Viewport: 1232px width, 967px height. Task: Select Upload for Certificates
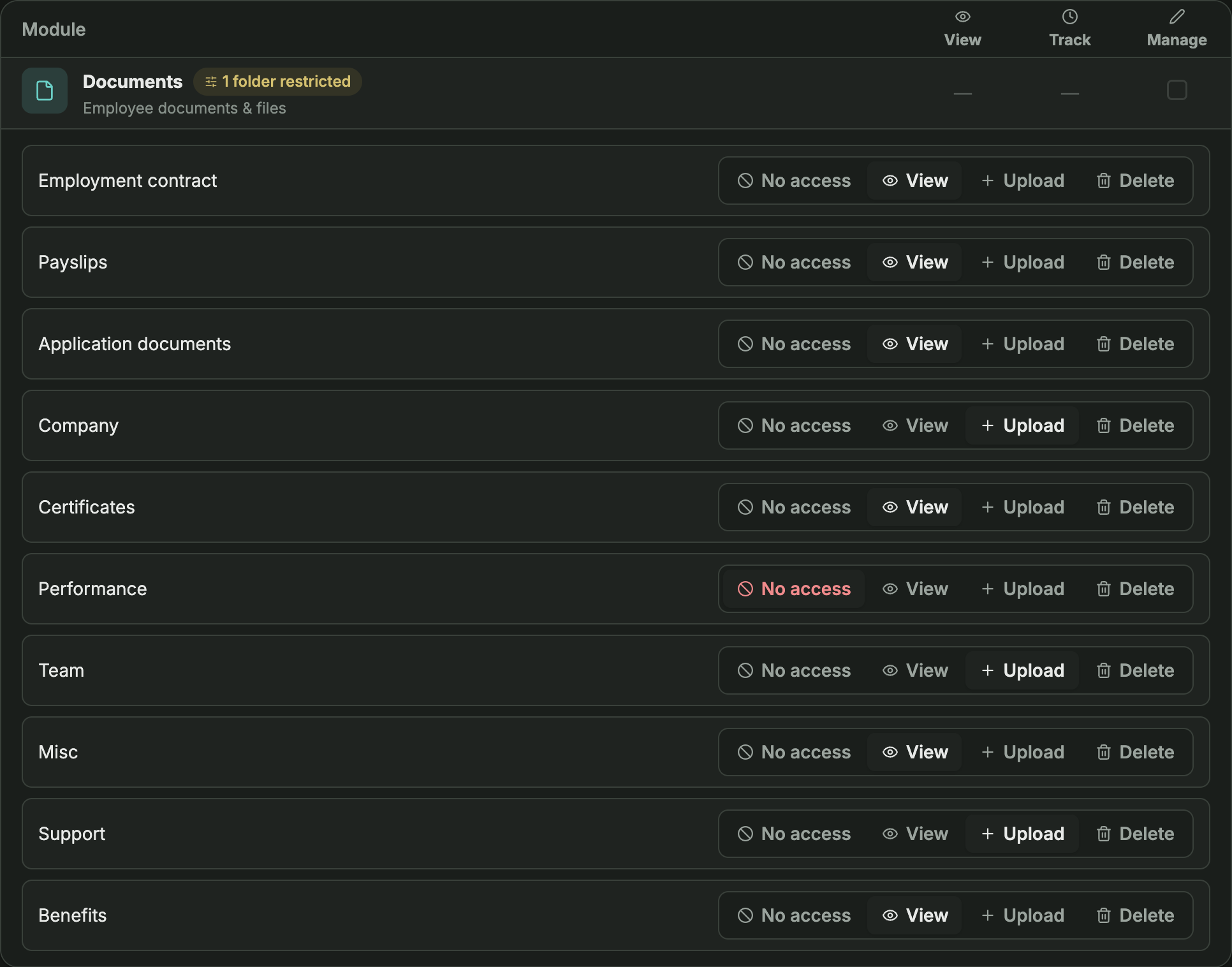[1022, 507]
